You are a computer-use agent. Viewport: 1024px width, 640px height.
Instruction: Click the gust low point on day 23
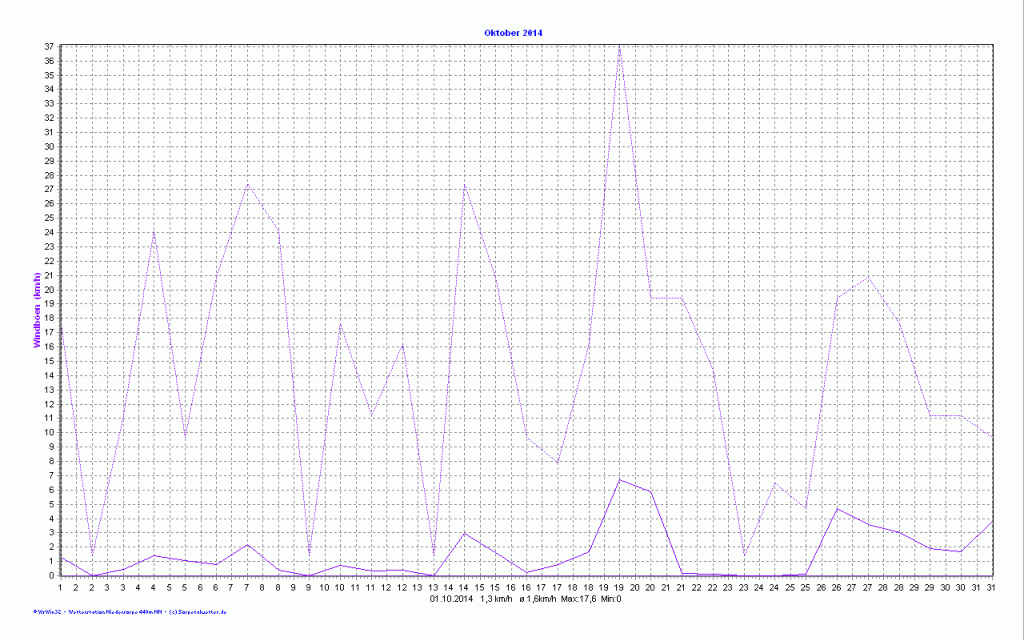click(744, 556)
